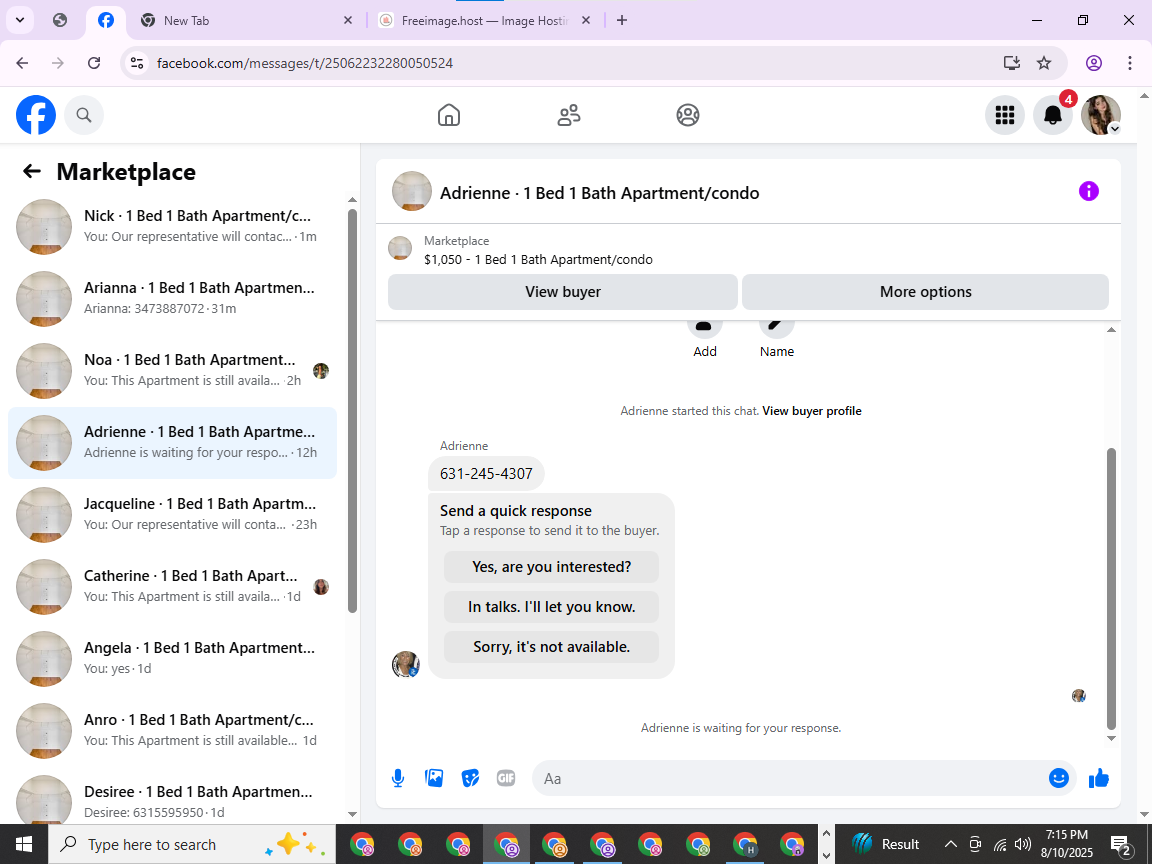The image size is (1152, 864).
Task: Open Nick's apartment conversation
Action: coord(173,226)
